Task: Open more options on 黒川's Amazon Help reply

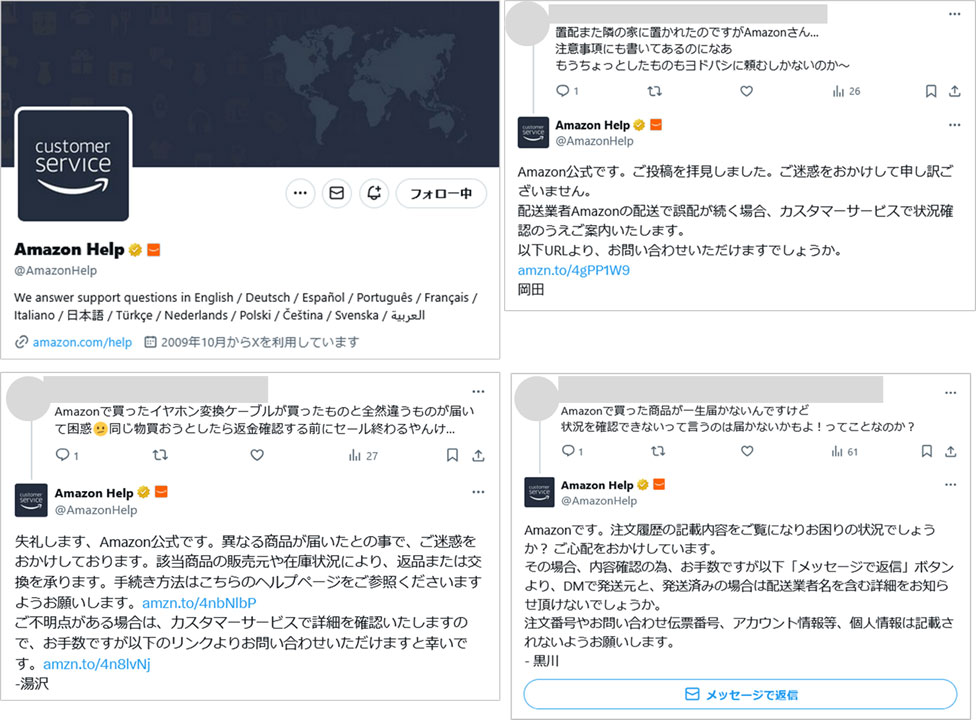Action: [x=950, y=485]
